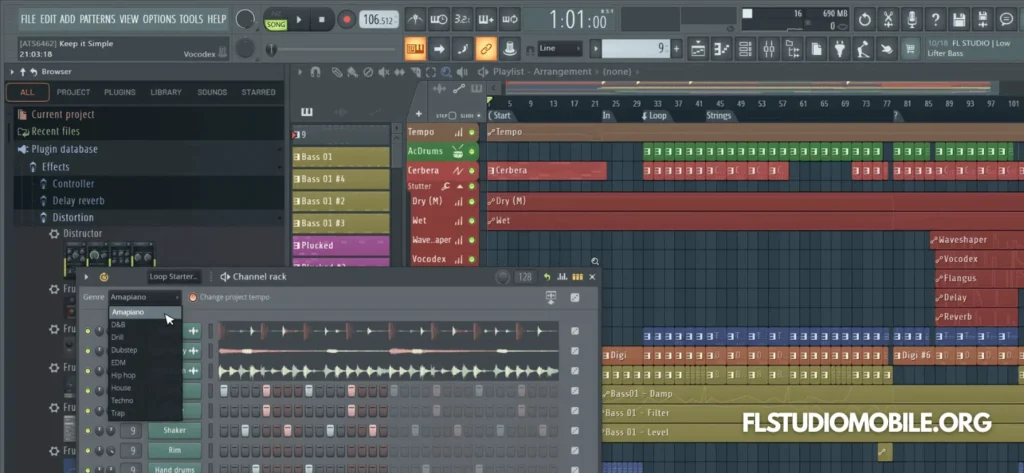Mute the Shaker channel via green LED
Image resolution: width=1024 pixels, height=473 pixels.
(88, 431)
